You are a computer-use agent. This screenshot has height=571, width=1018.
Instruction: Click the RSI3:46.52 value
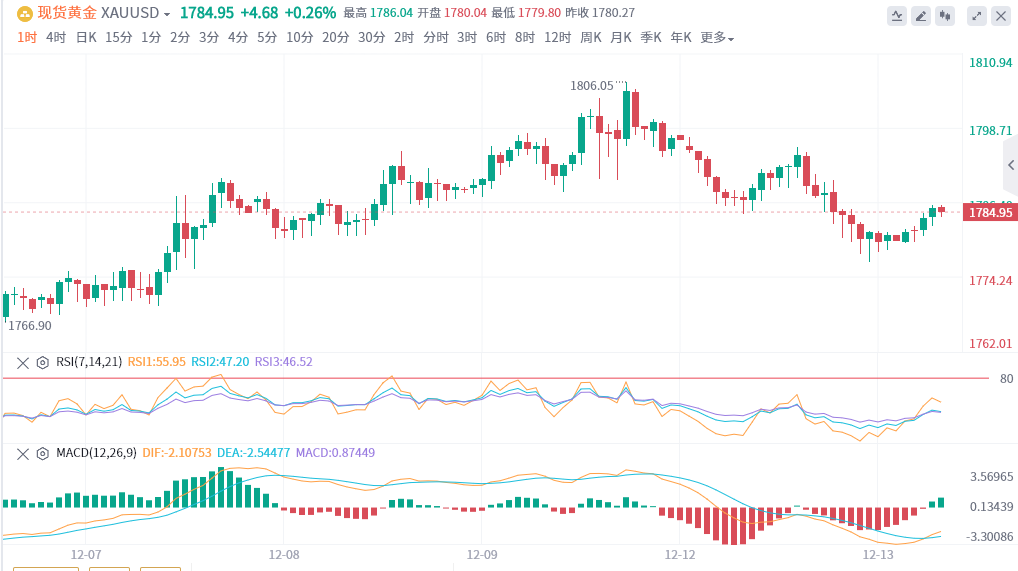click(284, 362)
